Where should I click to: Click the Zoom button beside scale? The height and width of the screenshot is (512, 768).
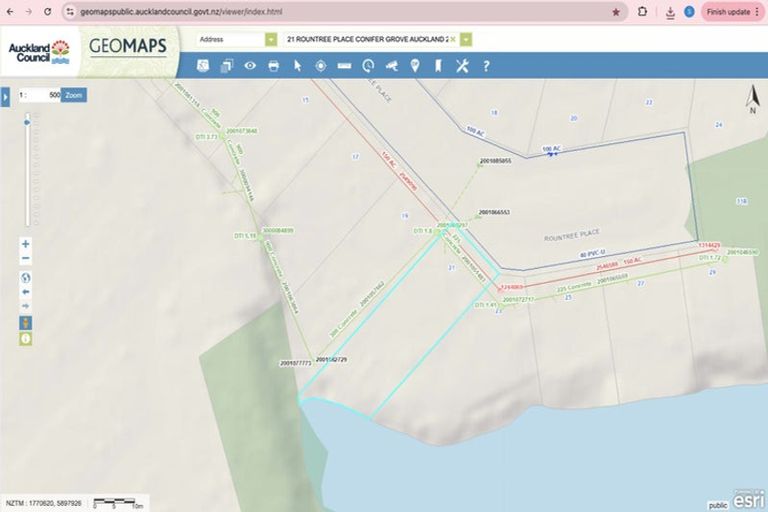pyautogui.click(x=74, y=95)
